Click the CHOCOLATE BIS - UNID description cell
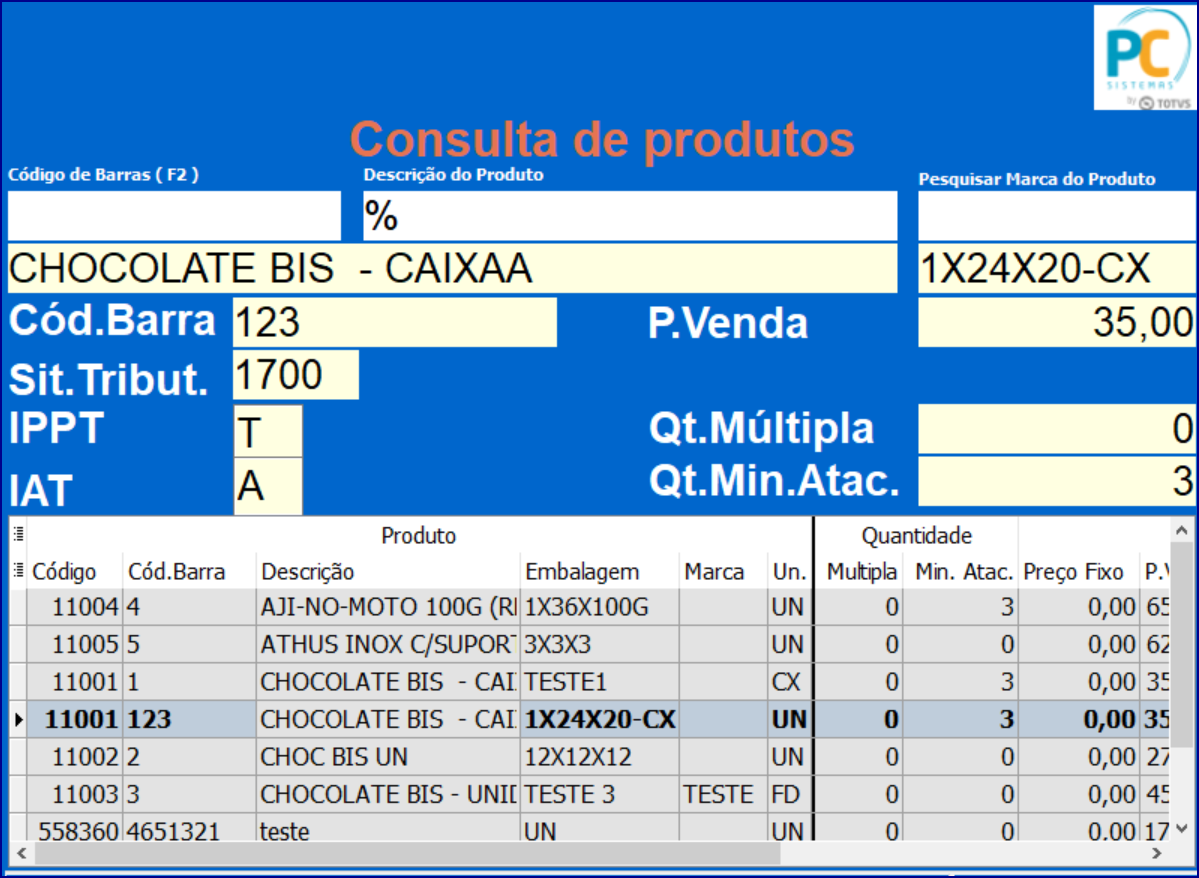The height and width of the screenshot is (878, 1199). coord(388,795)
